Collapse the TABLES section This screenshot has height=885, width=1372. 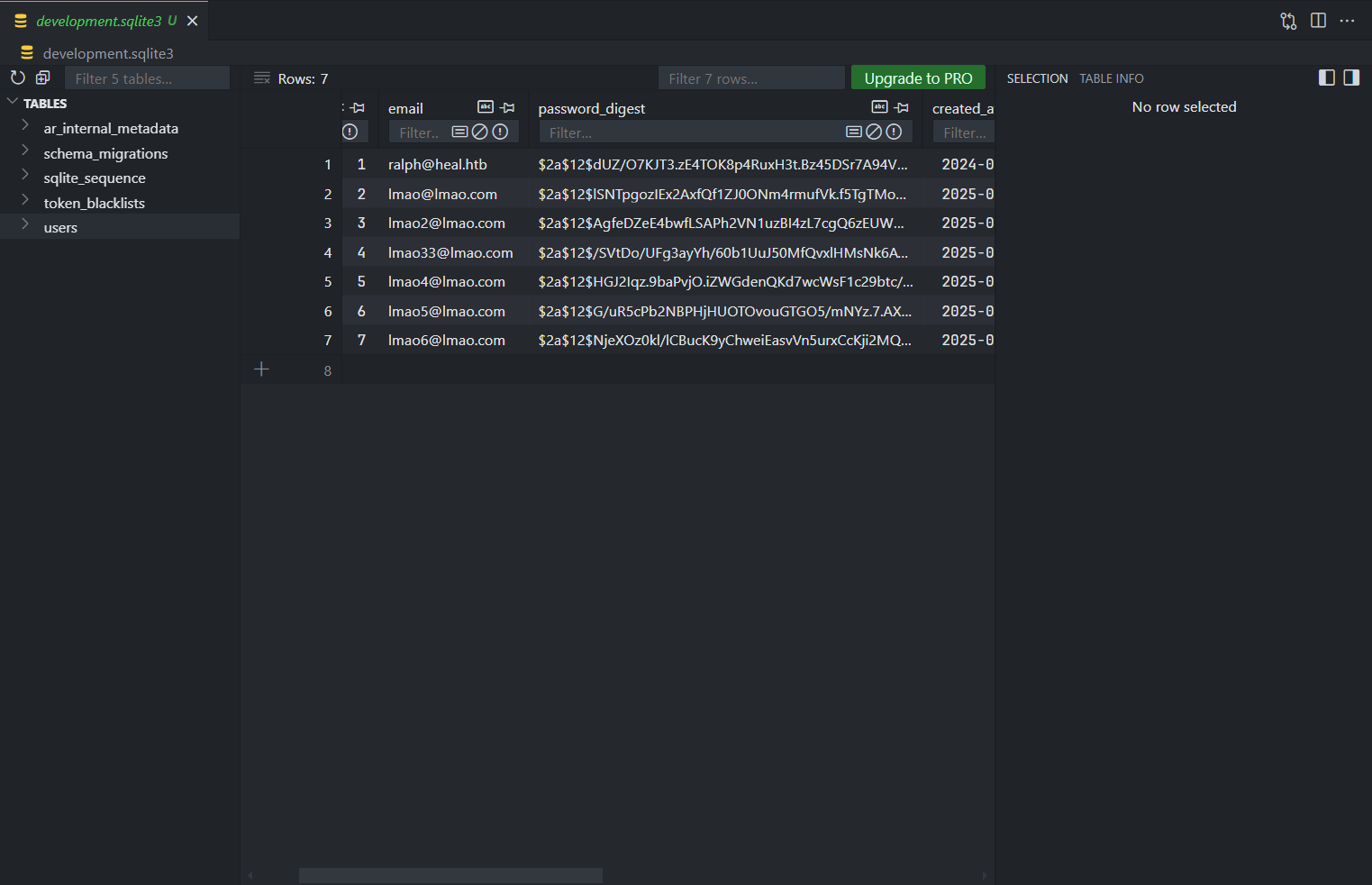tap(13, 103)
